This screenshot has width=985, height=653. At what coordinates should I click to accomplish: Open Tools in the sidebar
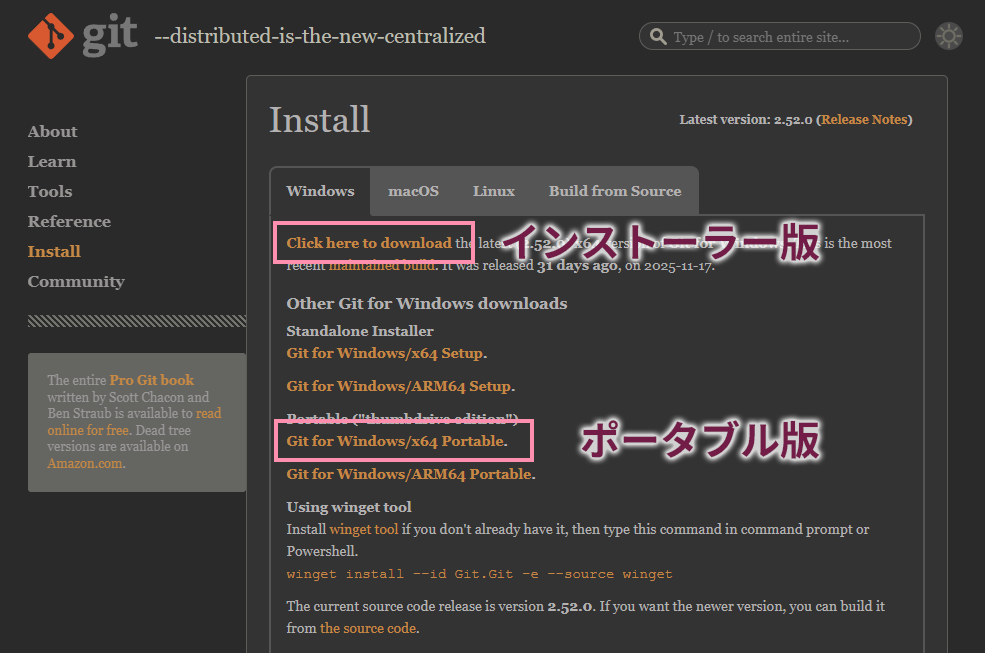click(x=50, y=191)
